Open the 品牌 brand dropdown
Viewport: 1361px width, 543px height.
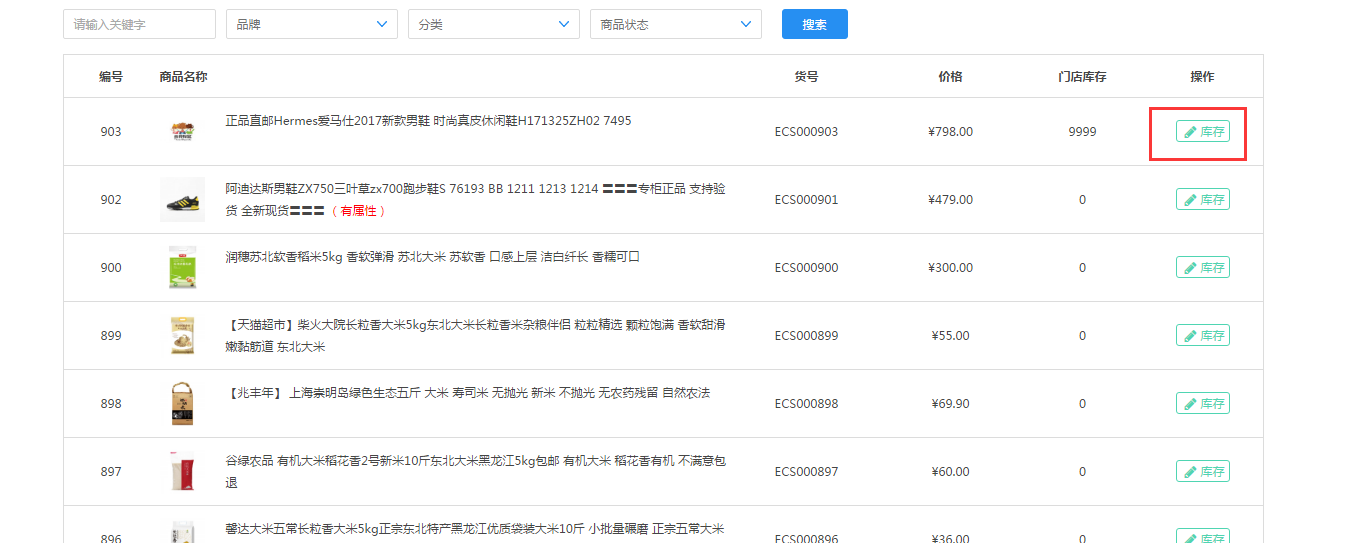(312, 24)
